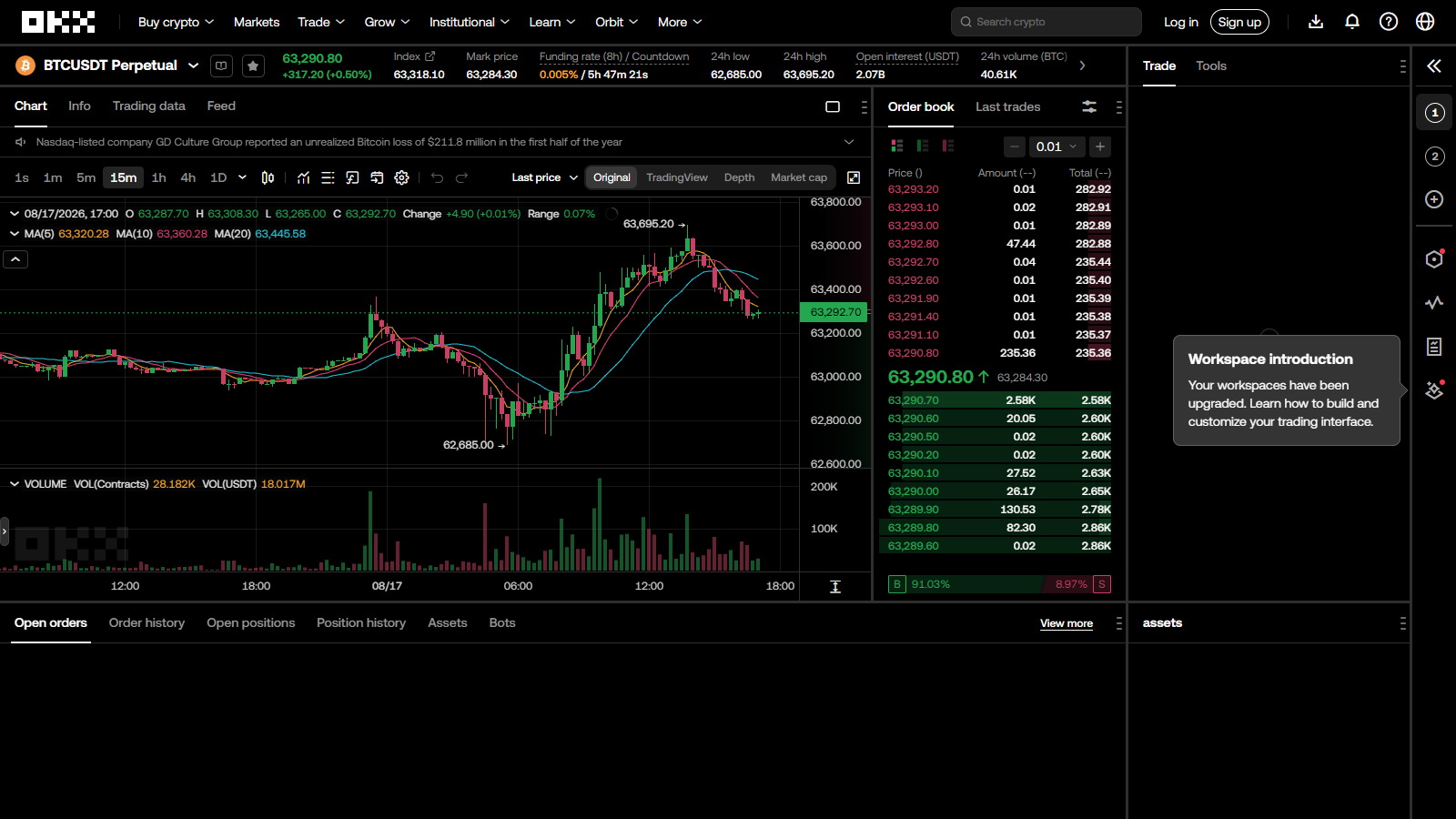Open the Tools tab
1456x819 pixels.
coord(1211,66)
